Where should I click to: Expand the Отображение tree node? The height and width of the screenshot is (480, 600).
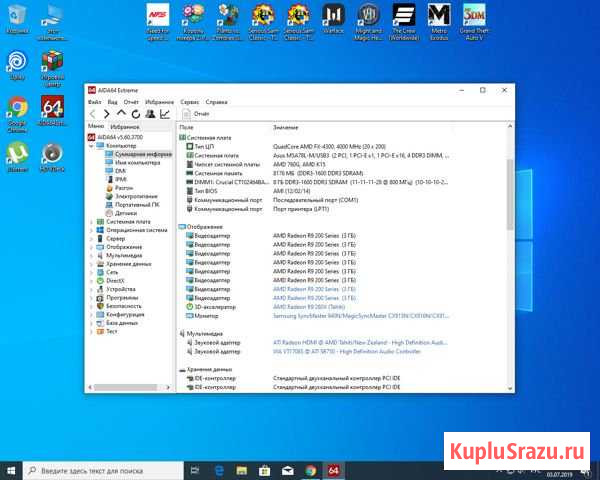coord(91,247)
